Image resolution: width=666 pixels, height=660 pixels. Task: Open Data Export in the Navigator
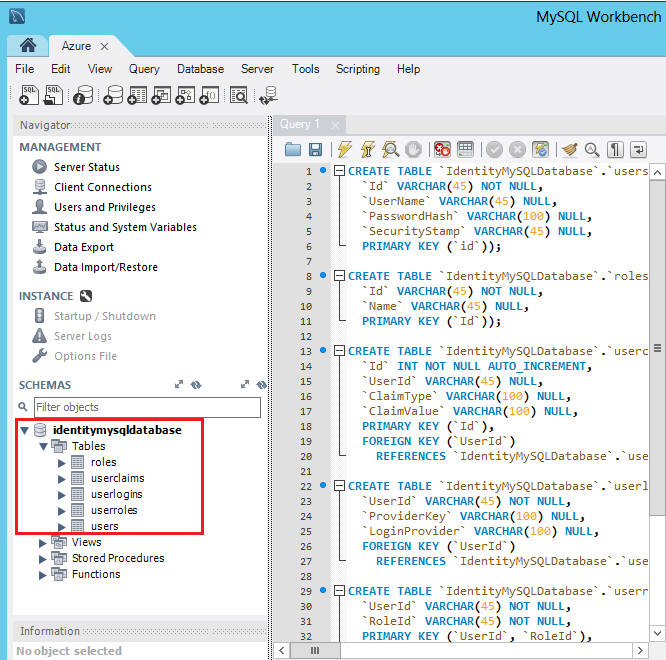tap(83, 247)
